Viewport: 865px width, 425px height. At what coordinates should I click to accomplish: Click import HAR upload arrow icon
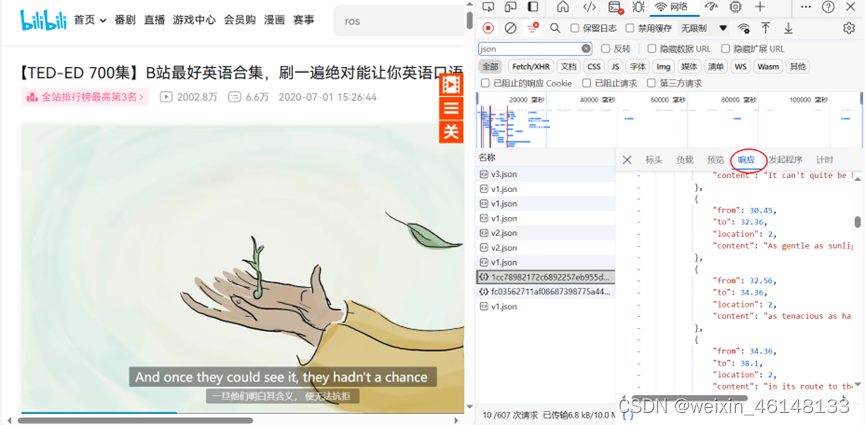click(x=766, y=28)
